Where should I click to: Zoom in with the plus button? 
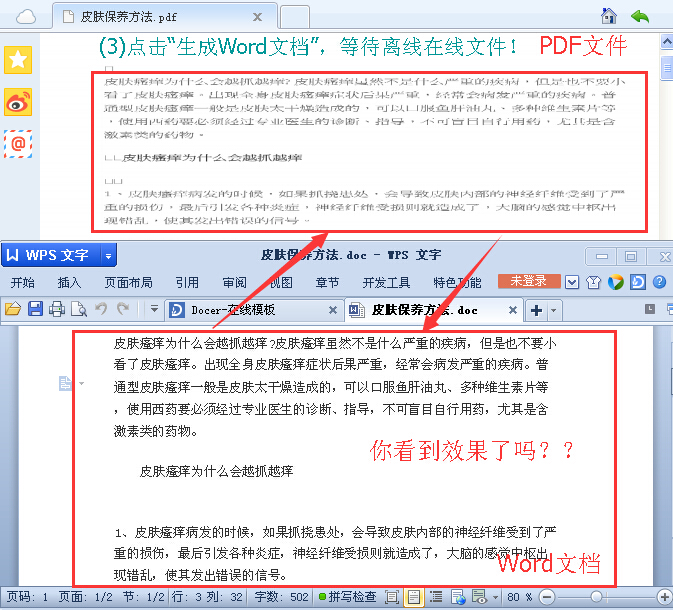[x=664, y=597]
